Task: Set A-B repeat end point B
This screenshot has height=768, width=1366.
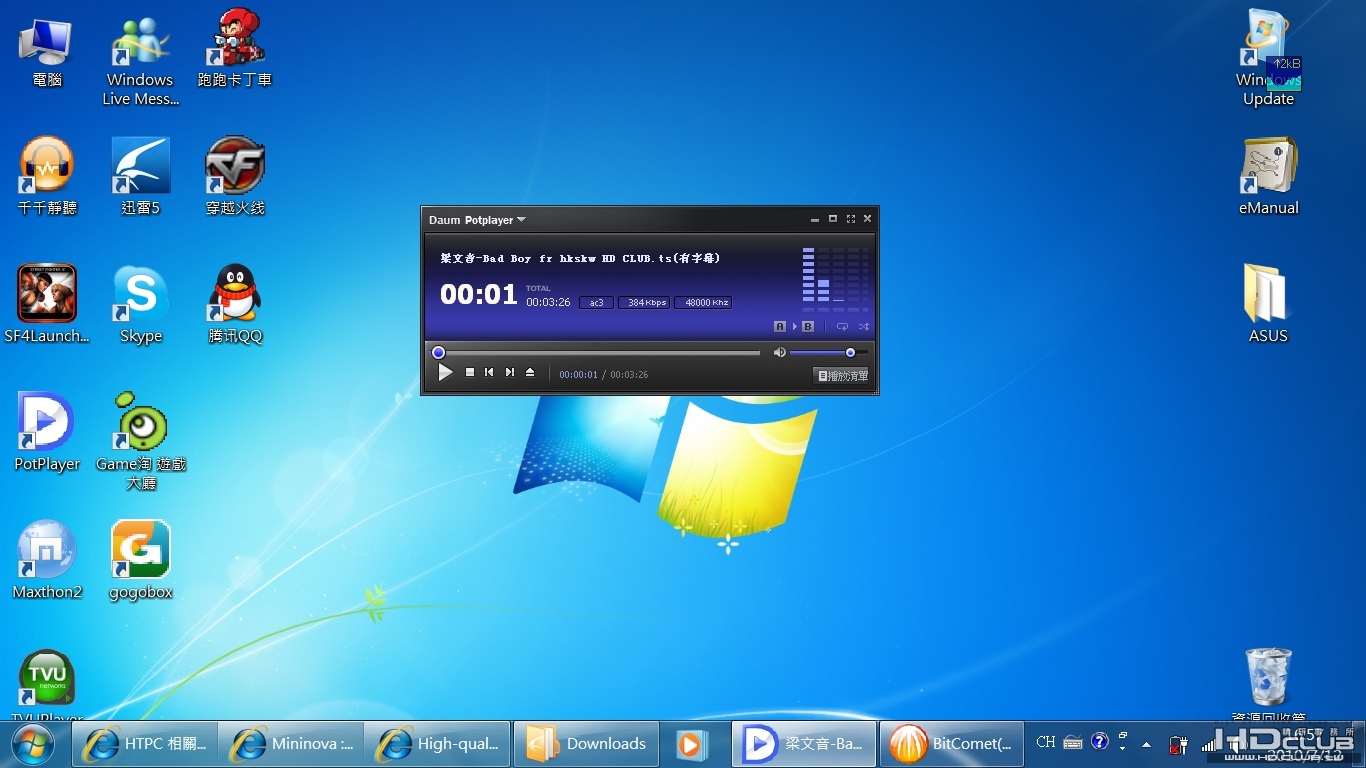Action: pos(808,326)
